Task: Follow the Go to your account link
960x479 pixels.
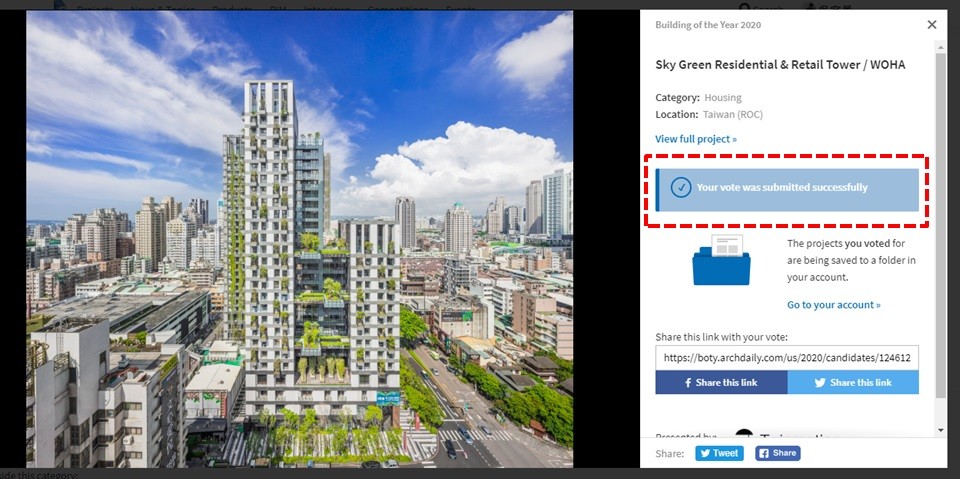Action: pos(834,304)
